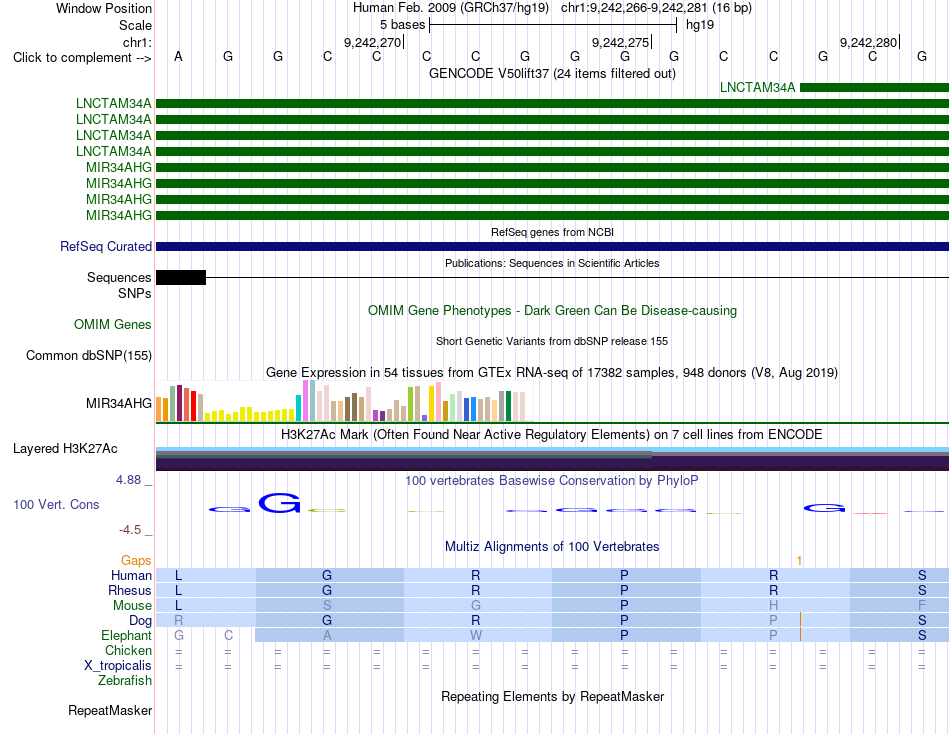Click amino acid P in Rhesus row

[x=625, y=590]
